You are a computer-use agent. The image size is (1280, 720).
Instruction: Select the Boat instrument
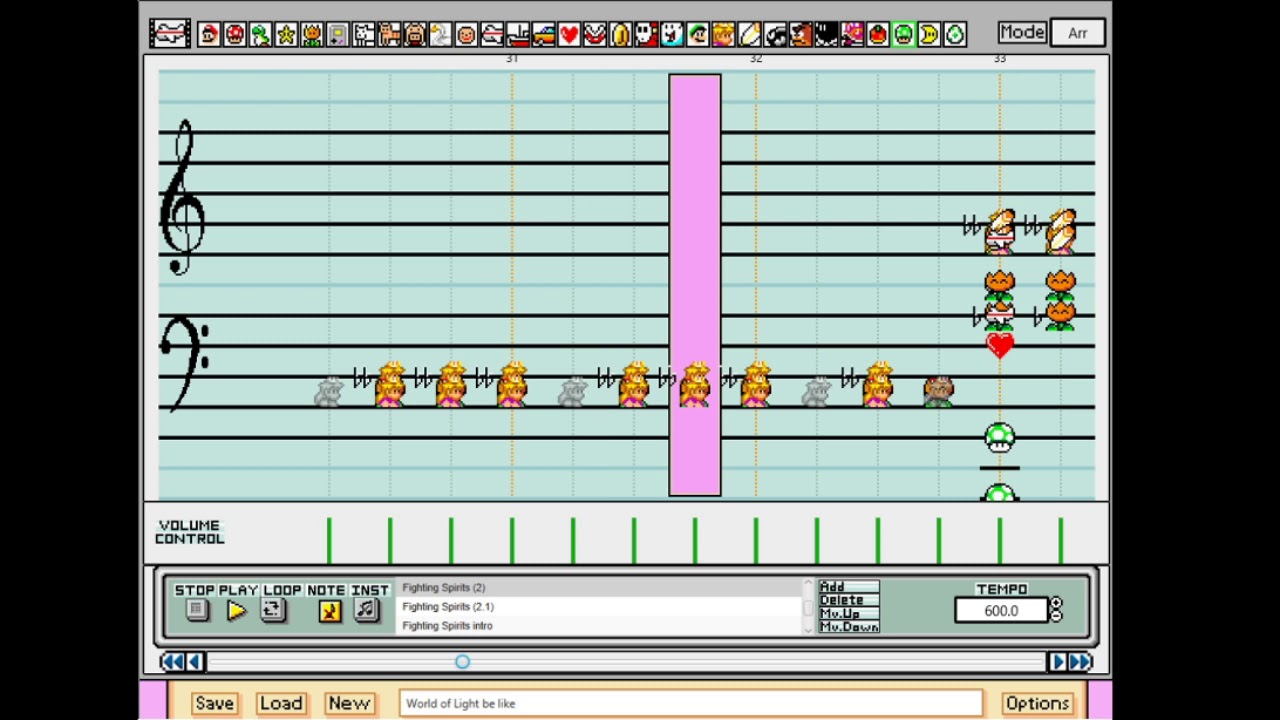click(518, 35)
